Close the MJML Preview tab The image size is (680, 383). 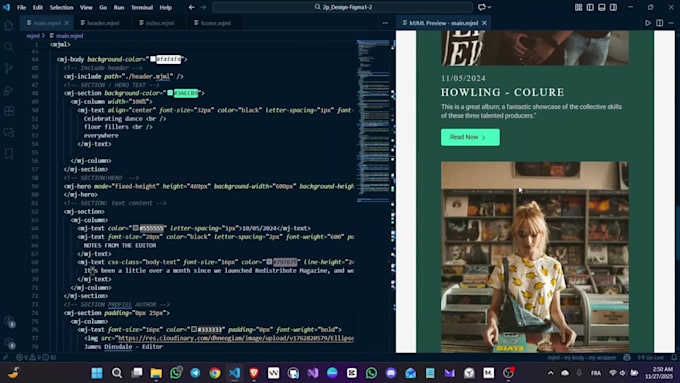click(484, 23)
